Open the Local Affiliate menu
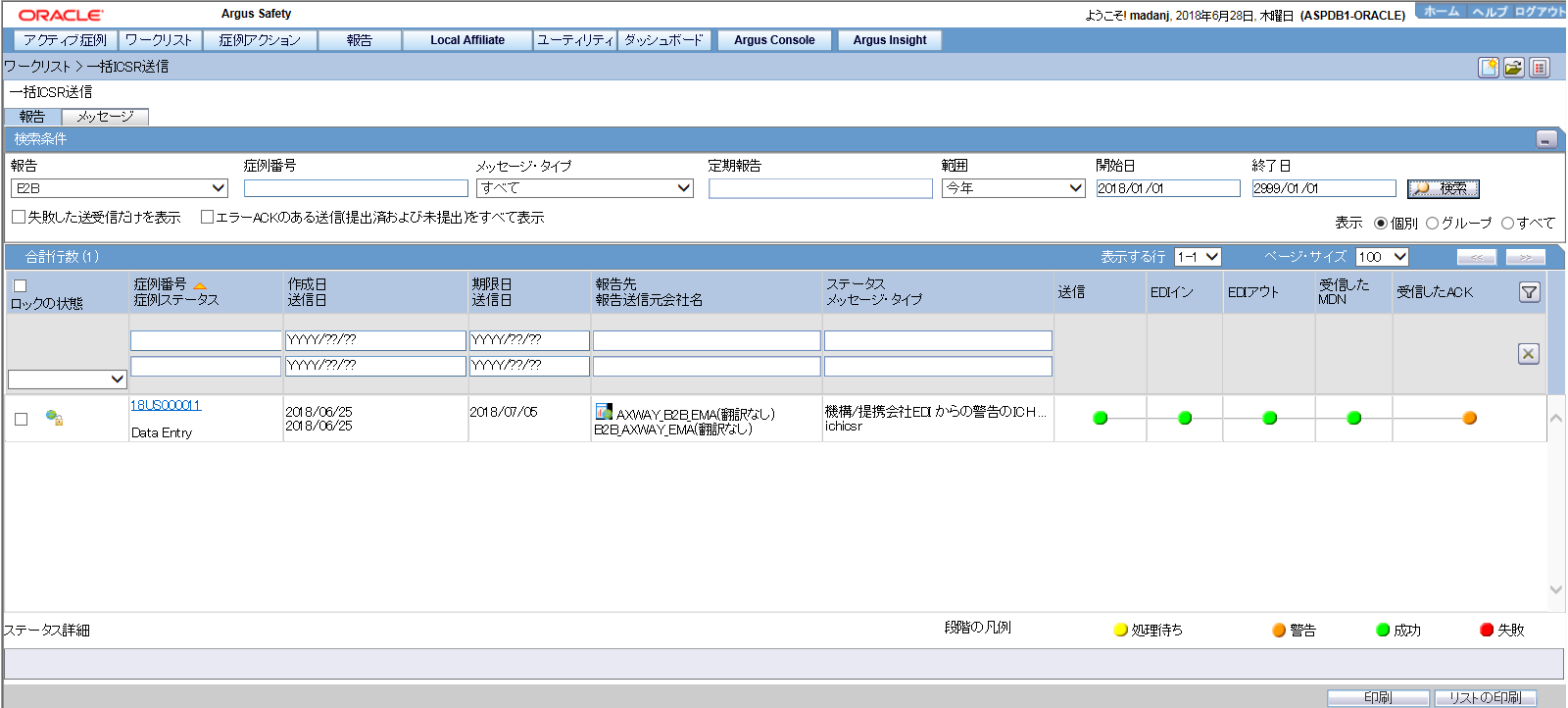Image resolution: width=1568 pixels, height=708 pixels. click(467, 40)
